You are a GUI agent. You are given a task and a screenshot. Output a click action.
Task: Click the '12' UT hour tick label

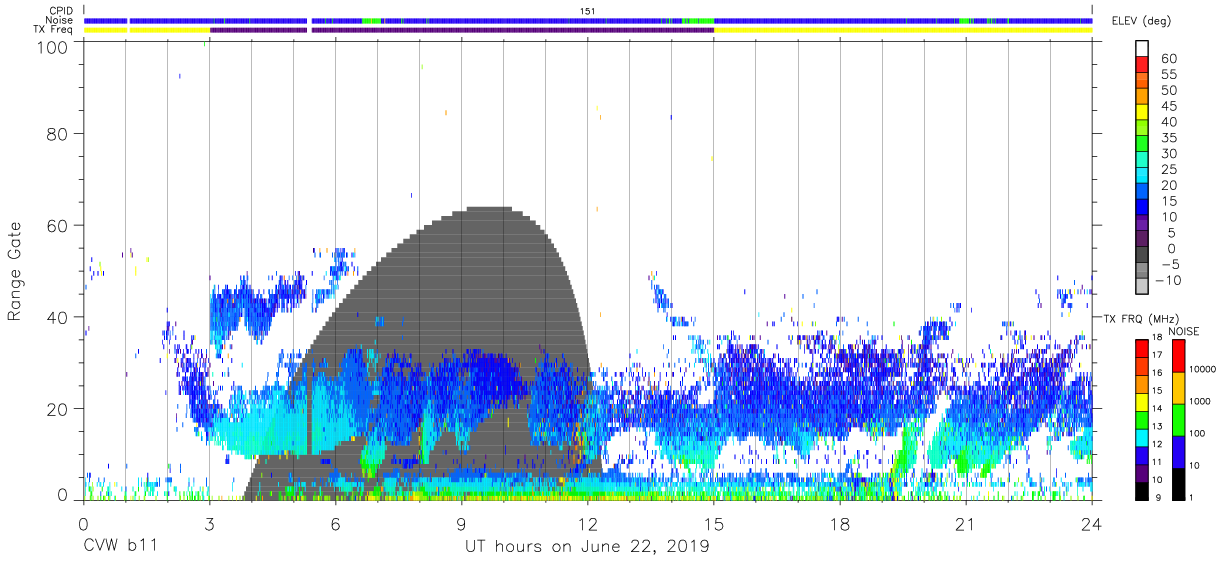point(587,524)
